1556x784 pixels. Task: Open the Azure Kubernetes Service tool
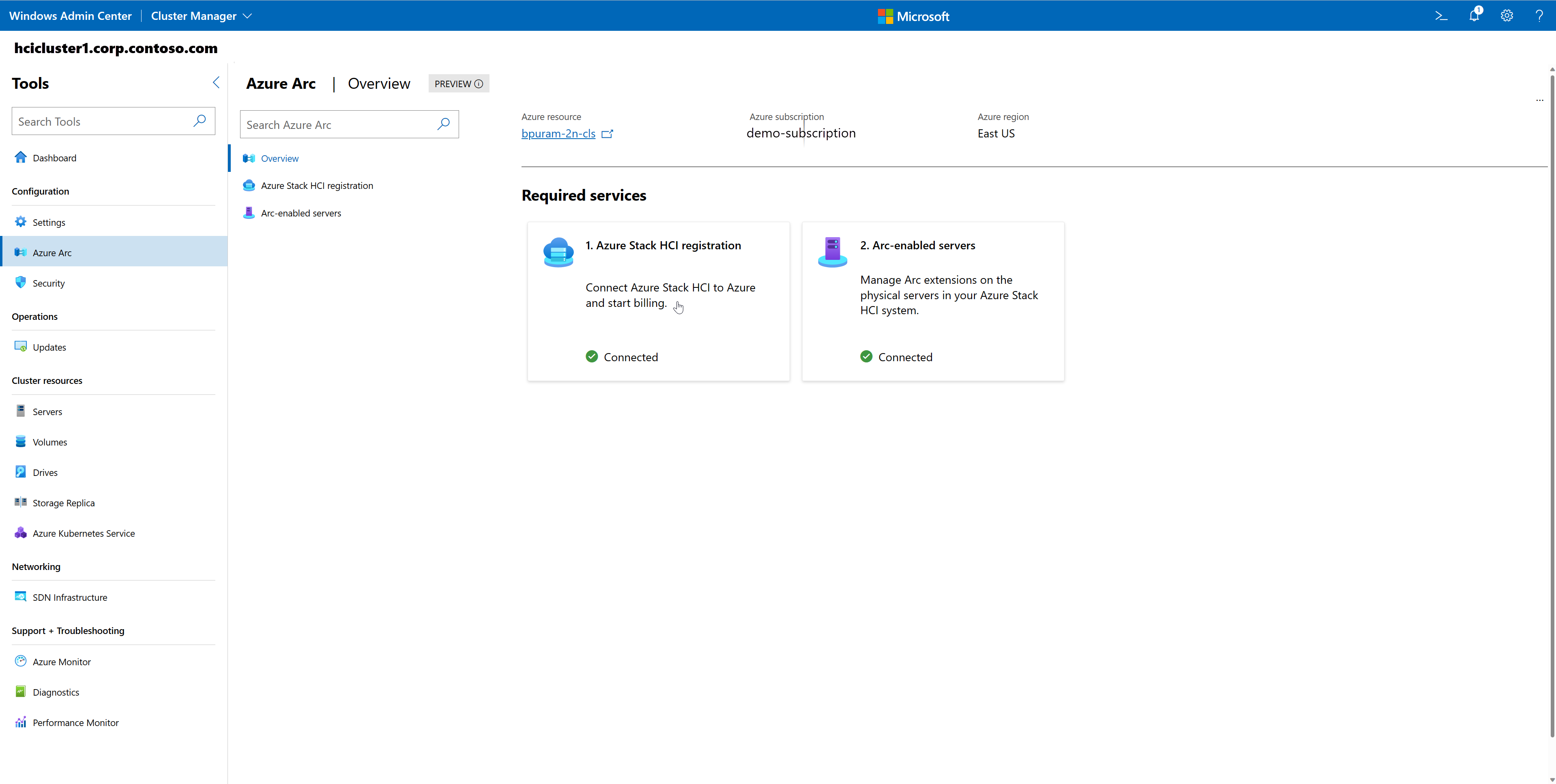(84, 533)
